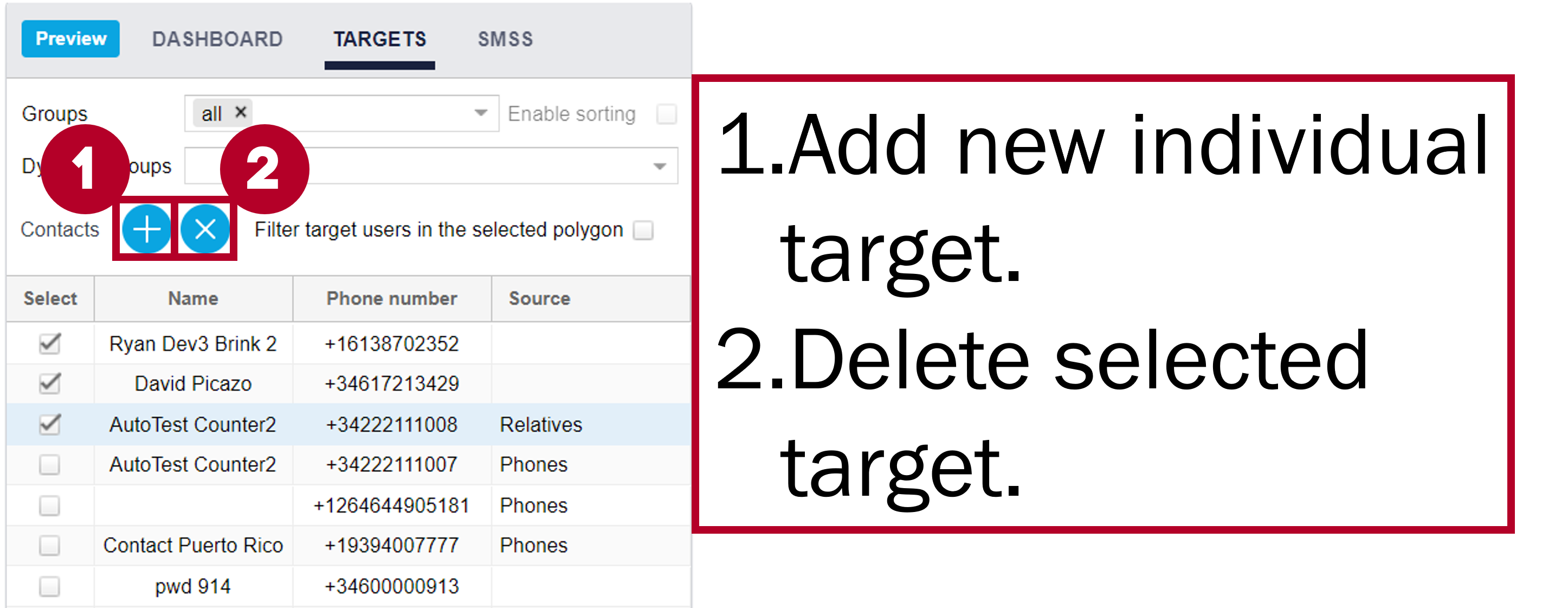1568x608 pixels.
Task: Select the Contact Puerto Rico checkbox
Action: 49,545
